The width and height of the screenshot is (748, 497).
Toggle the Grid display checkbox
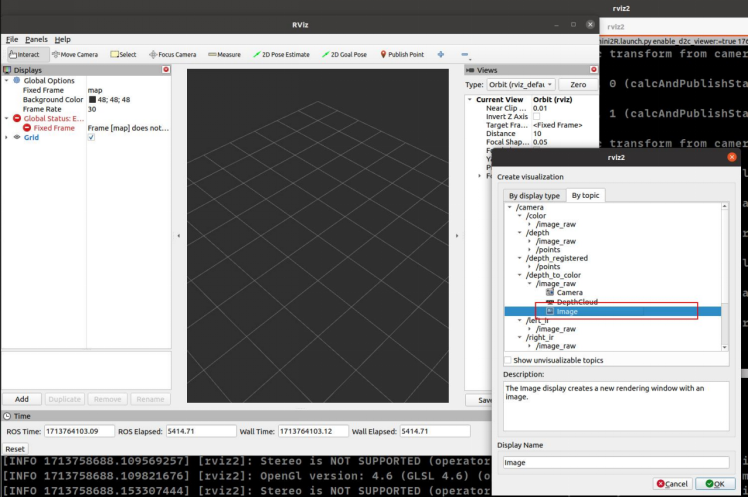click(x=92, y=137)
